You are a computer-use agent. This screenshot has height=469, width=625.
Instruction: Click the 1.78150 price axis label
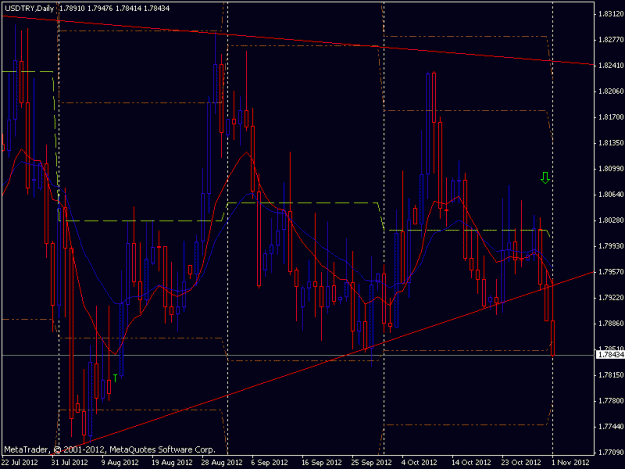[x=611, y=375]
